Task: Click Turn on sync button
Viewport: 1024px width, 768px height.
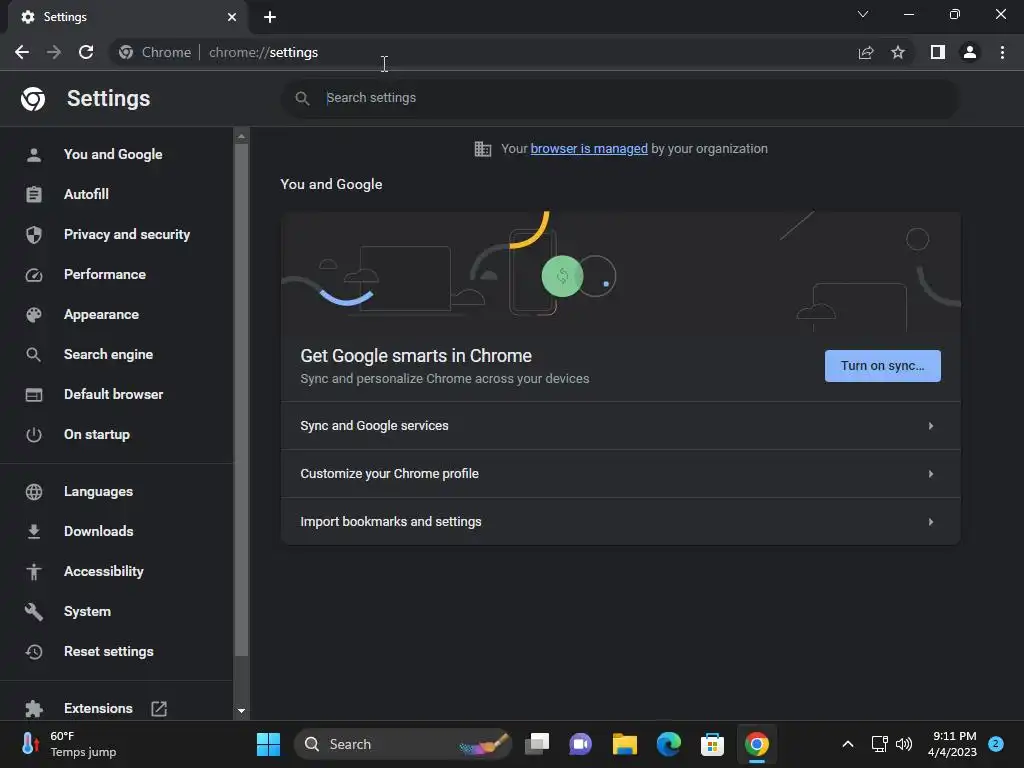Action: (x=882, y=366)
